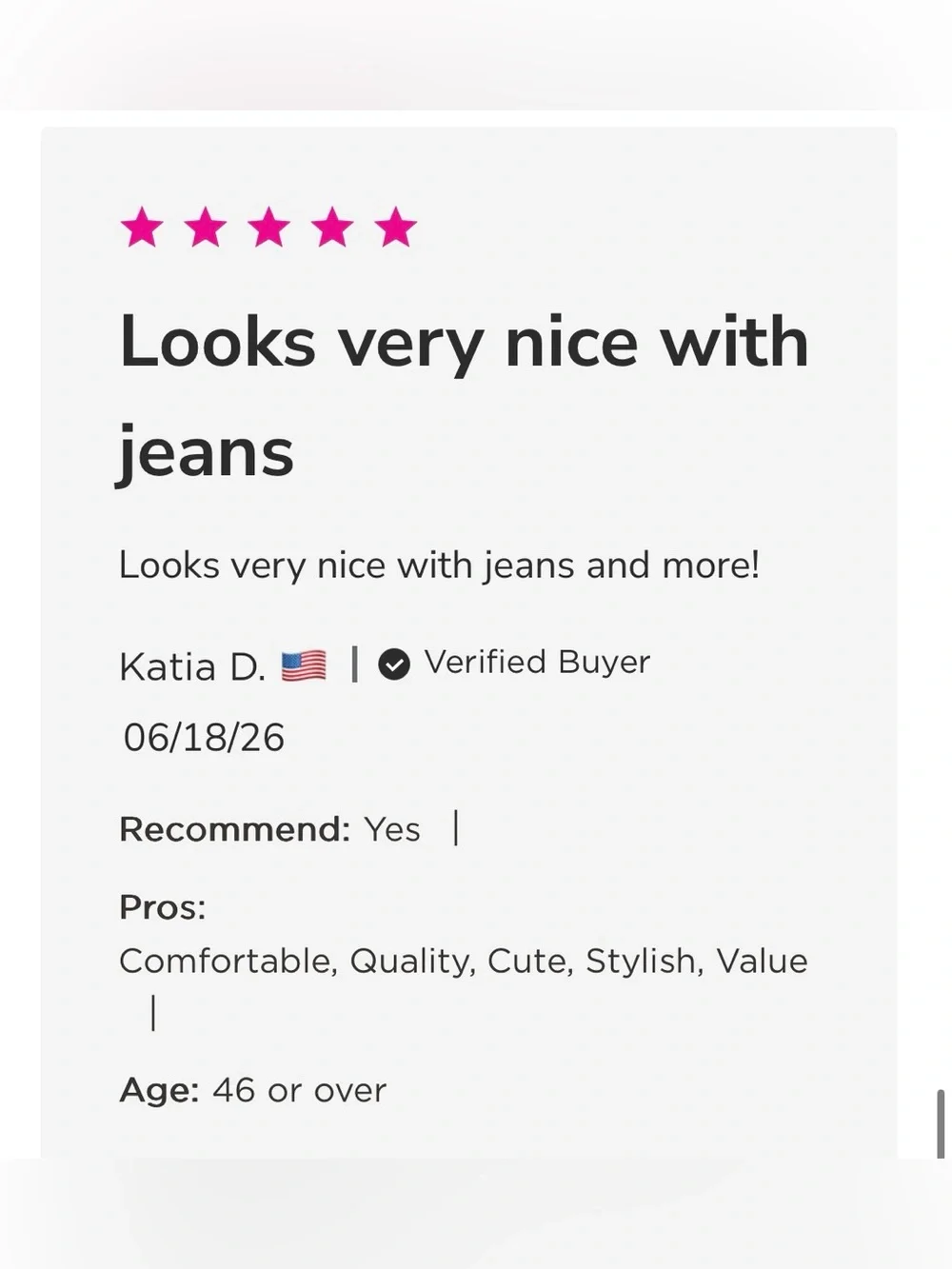Click the third pink rating star
The height and width of the screenshot is (1269, 952).
(x=268, y=228)
